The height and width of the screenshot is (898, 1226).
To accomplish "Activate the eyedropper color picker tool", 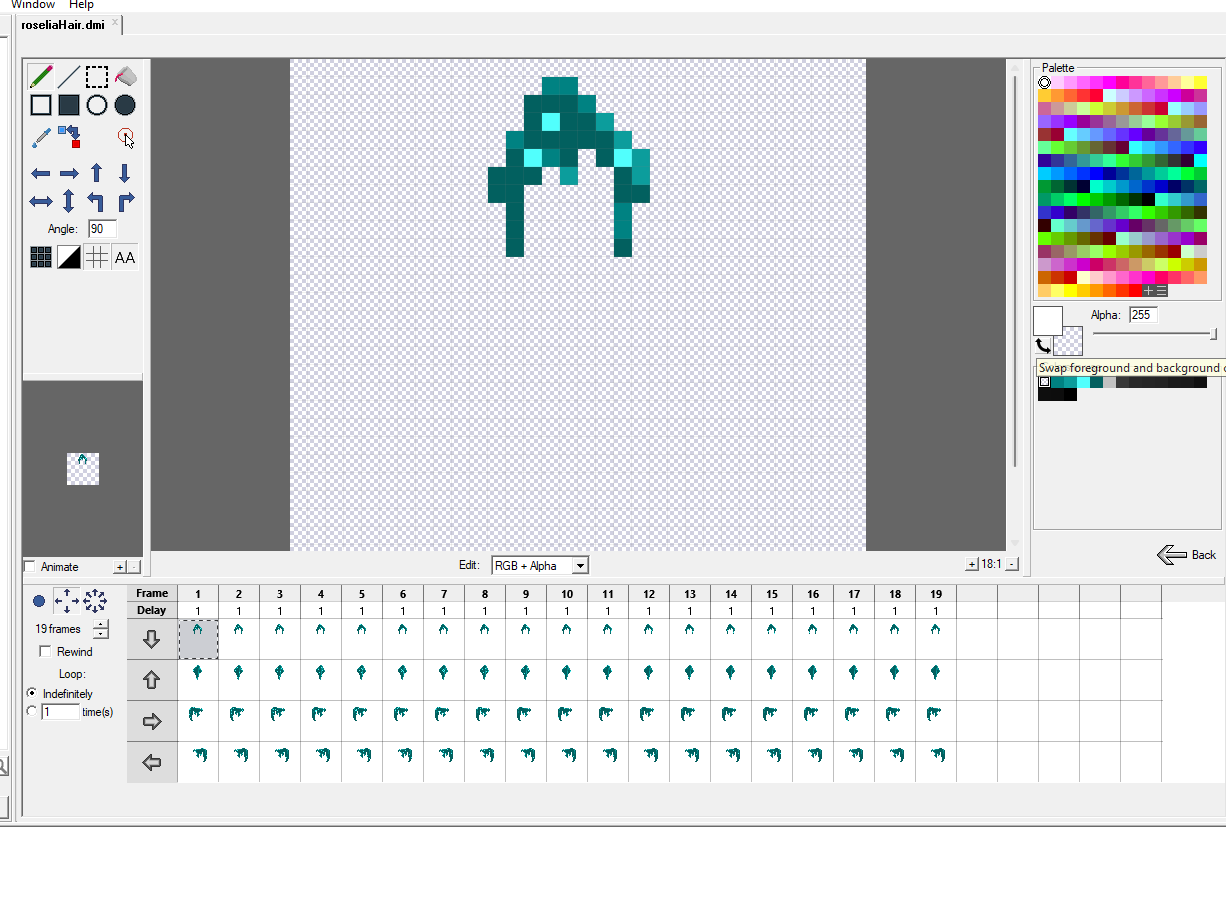I will (x=40, y=137).
